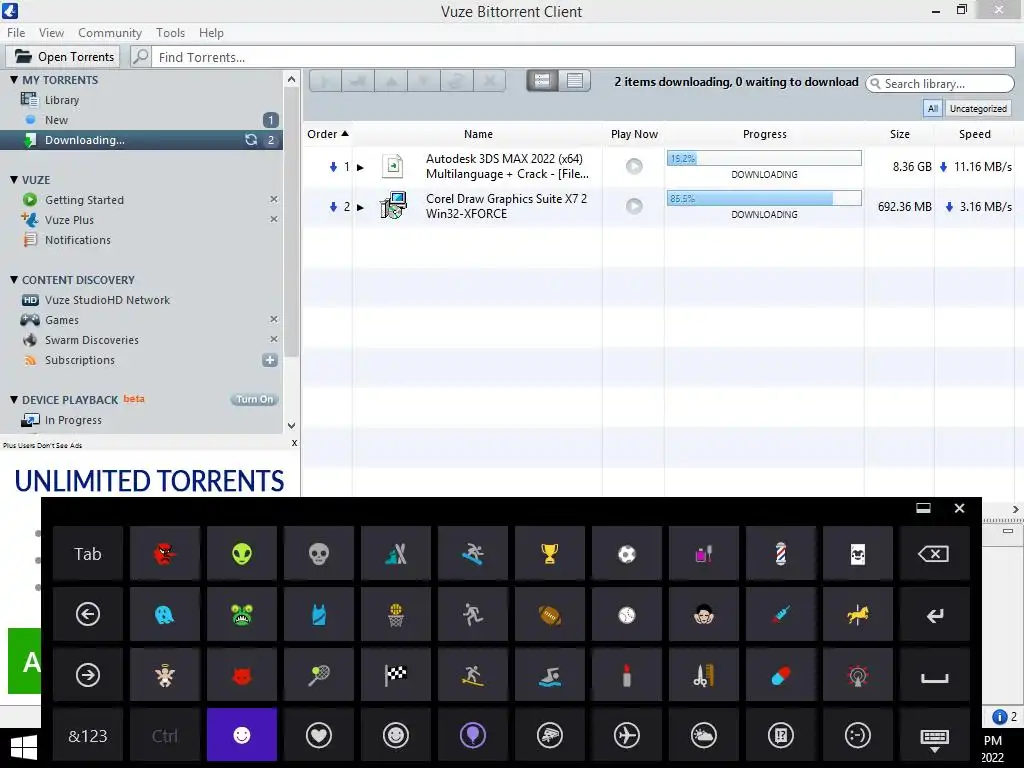Open the View menu
The width and height of the screenshot is (1024, 768).
[51, 33]
